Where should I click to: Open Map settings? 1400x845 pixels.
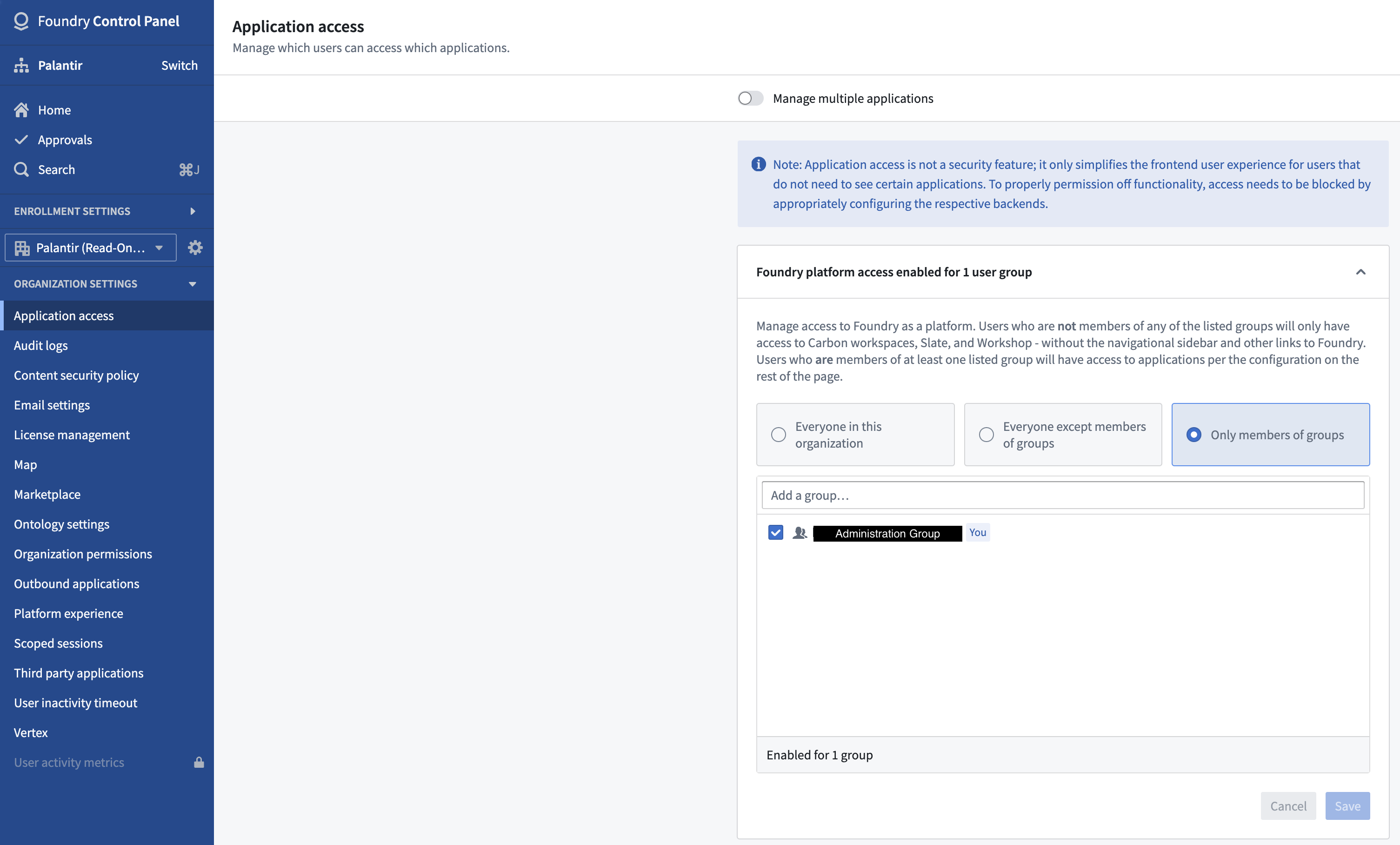click(x=107, y=464)
